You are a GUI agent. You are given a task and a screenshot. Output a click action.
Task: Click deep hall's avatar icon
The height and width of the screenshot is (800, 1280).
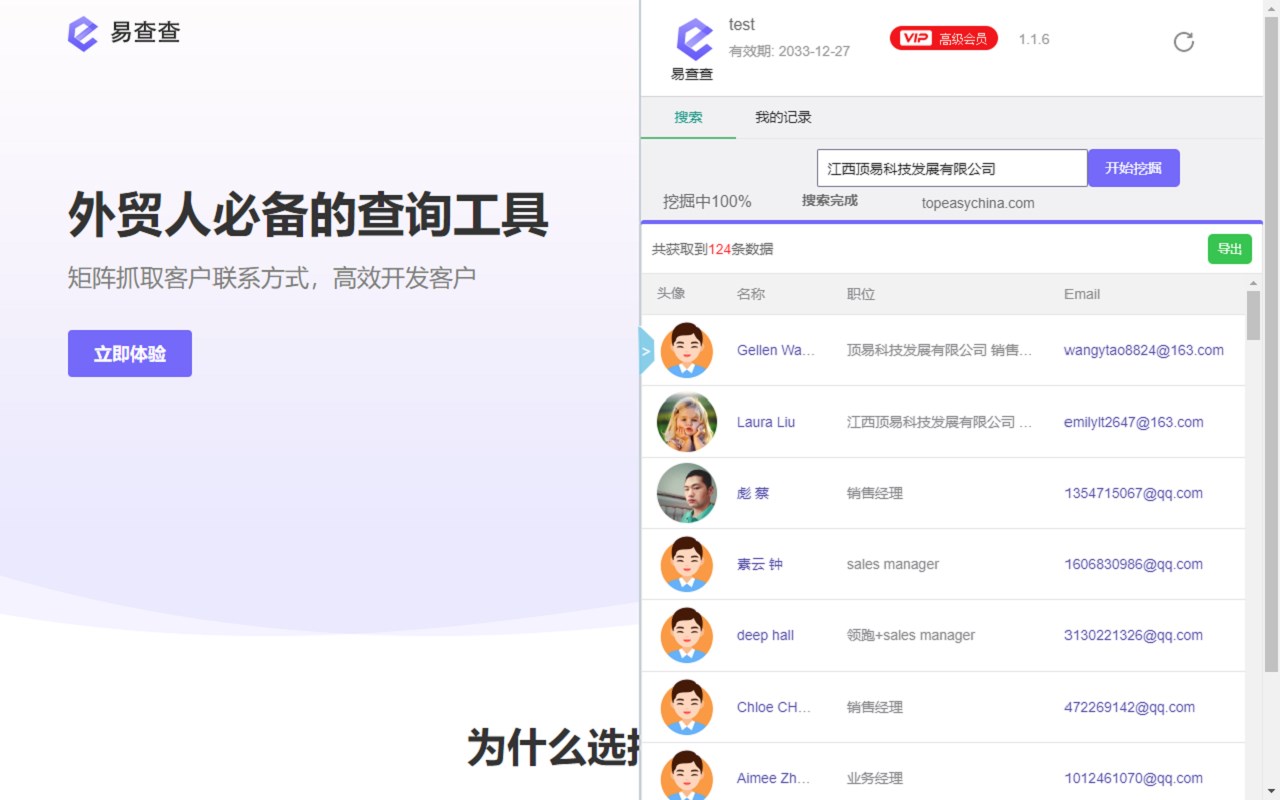[687, 635]
